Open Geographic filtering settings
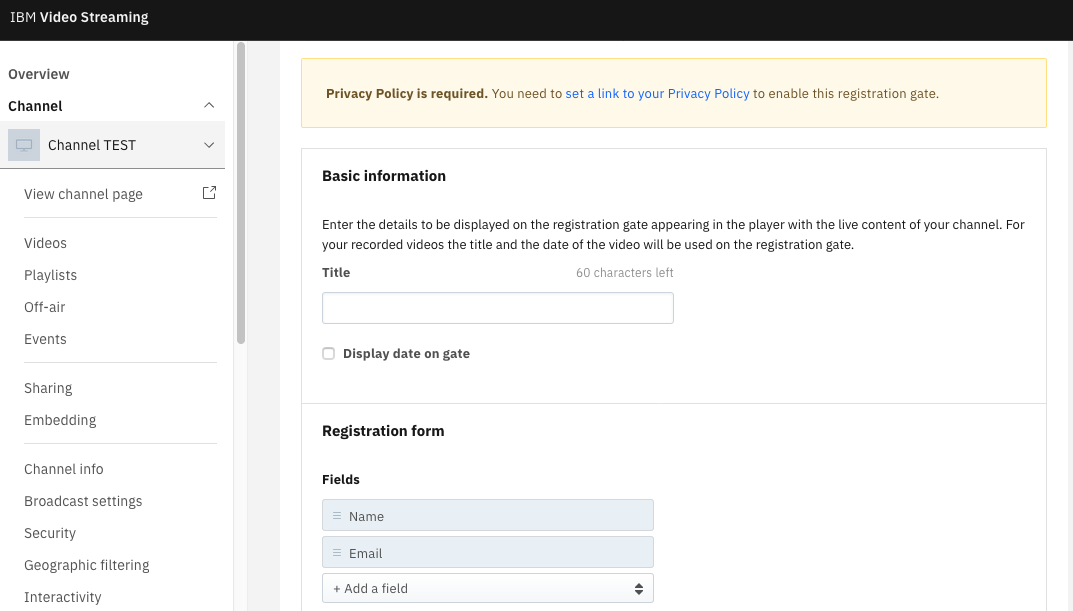 tap(87, 566)
